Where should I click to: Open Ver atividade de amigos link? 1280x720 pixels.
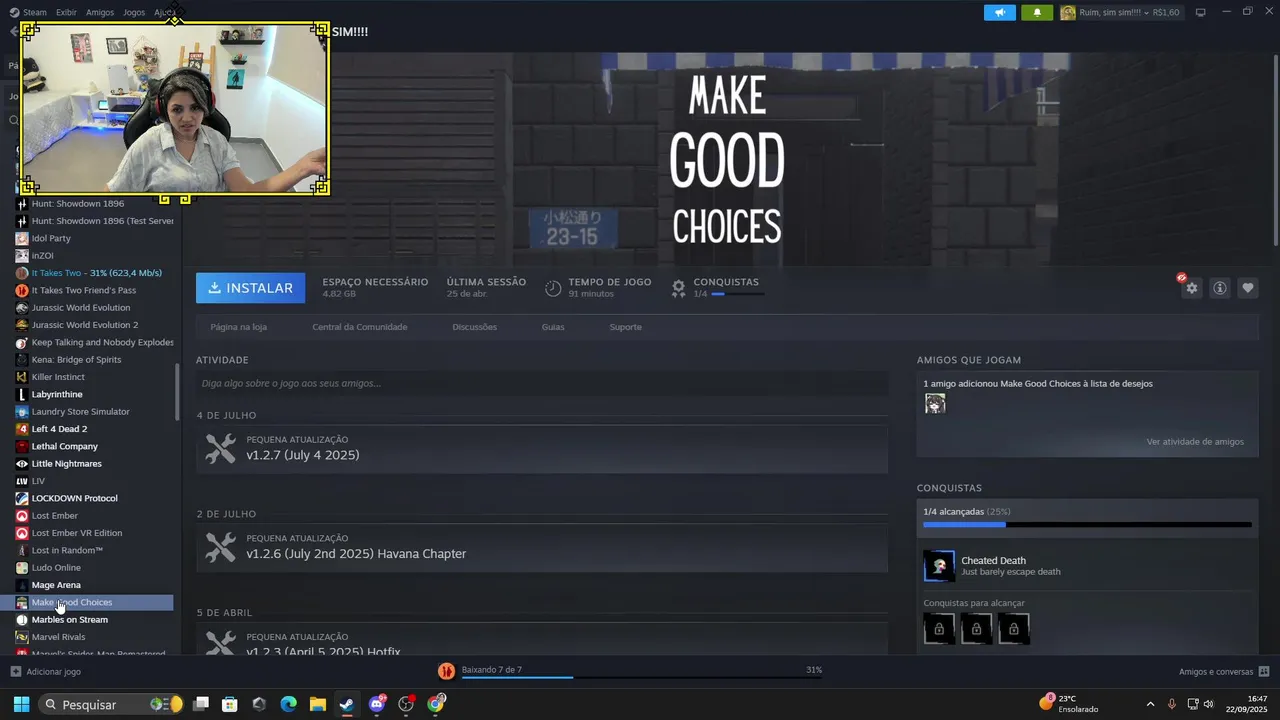pos(1195,442)
